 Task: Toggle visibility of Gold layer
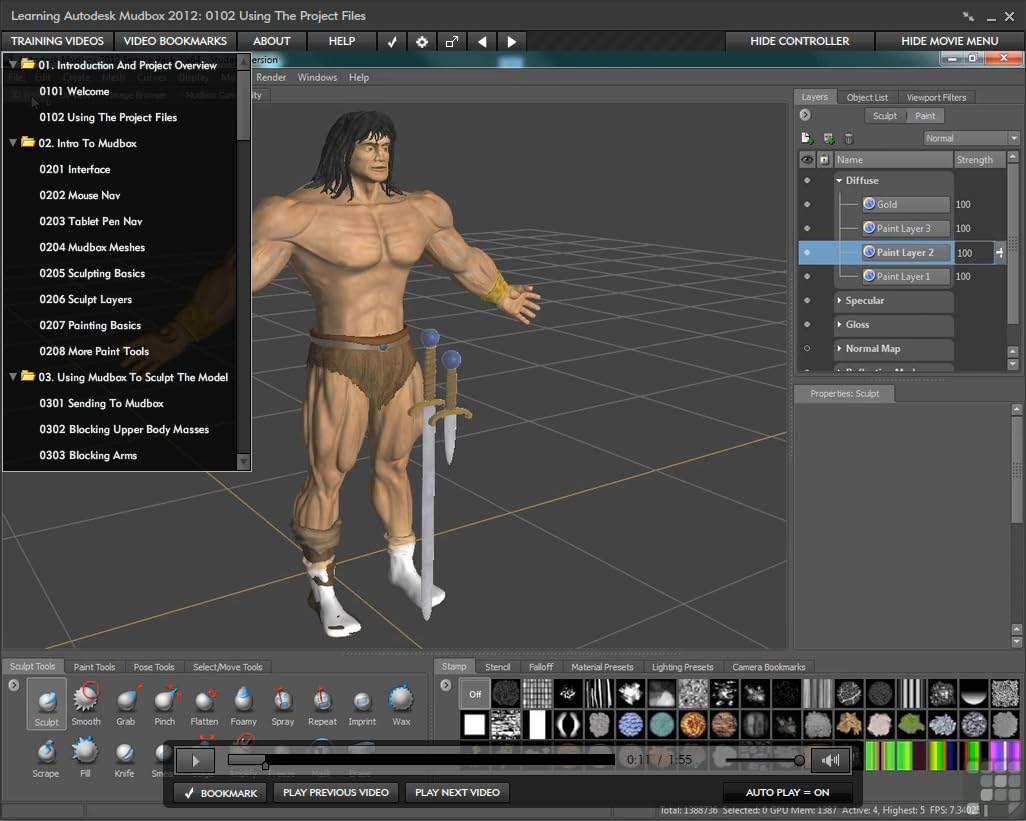(807, 204)
